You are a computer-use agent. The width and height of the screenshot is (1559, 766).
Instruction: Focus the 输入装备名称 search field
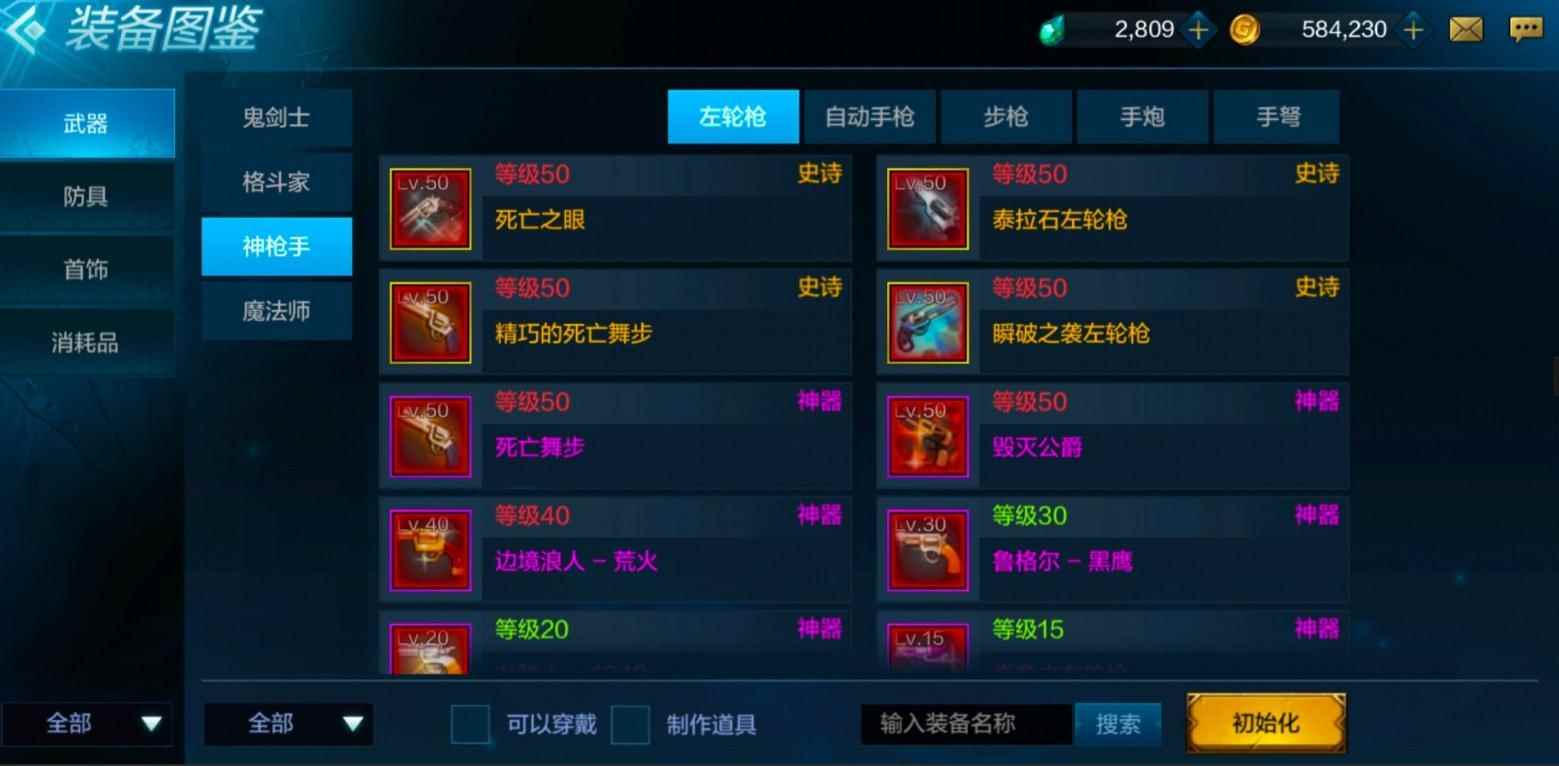pyautogui.click(x=967, y=724)
